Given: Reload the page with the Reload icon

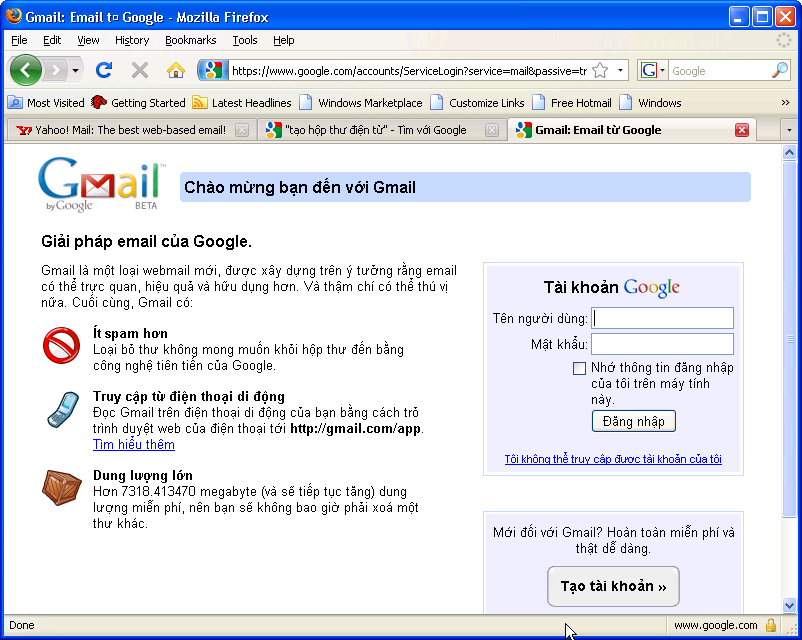Looking at the screenshot, I should coord(104,70).
